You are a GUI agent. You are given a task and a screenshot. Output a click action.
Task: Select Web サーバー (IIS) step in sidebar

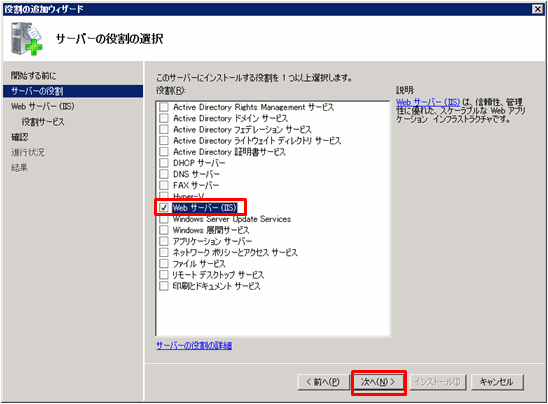coord(42,106)
